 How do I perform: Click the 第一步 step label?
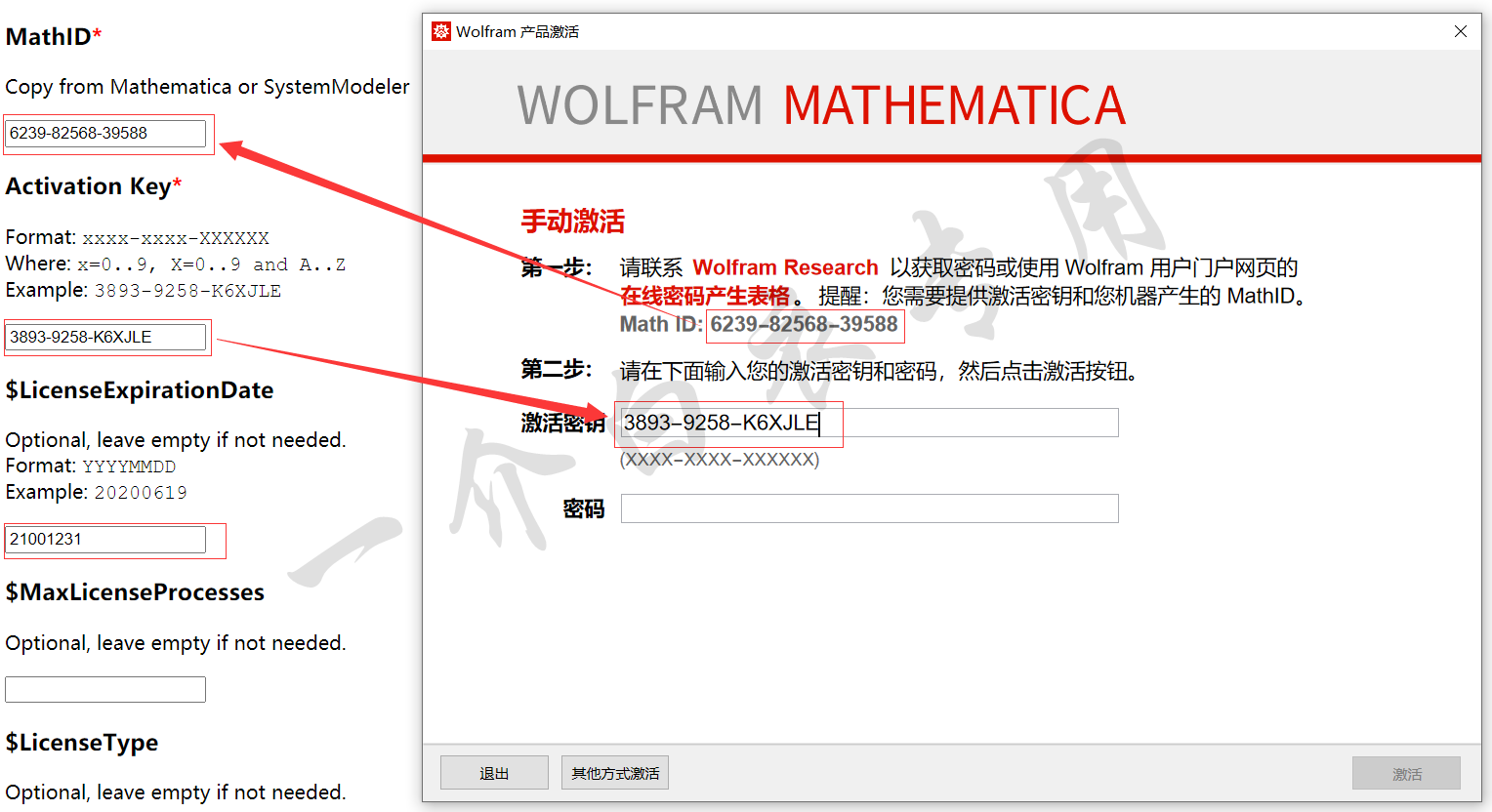tap(557, 267)
